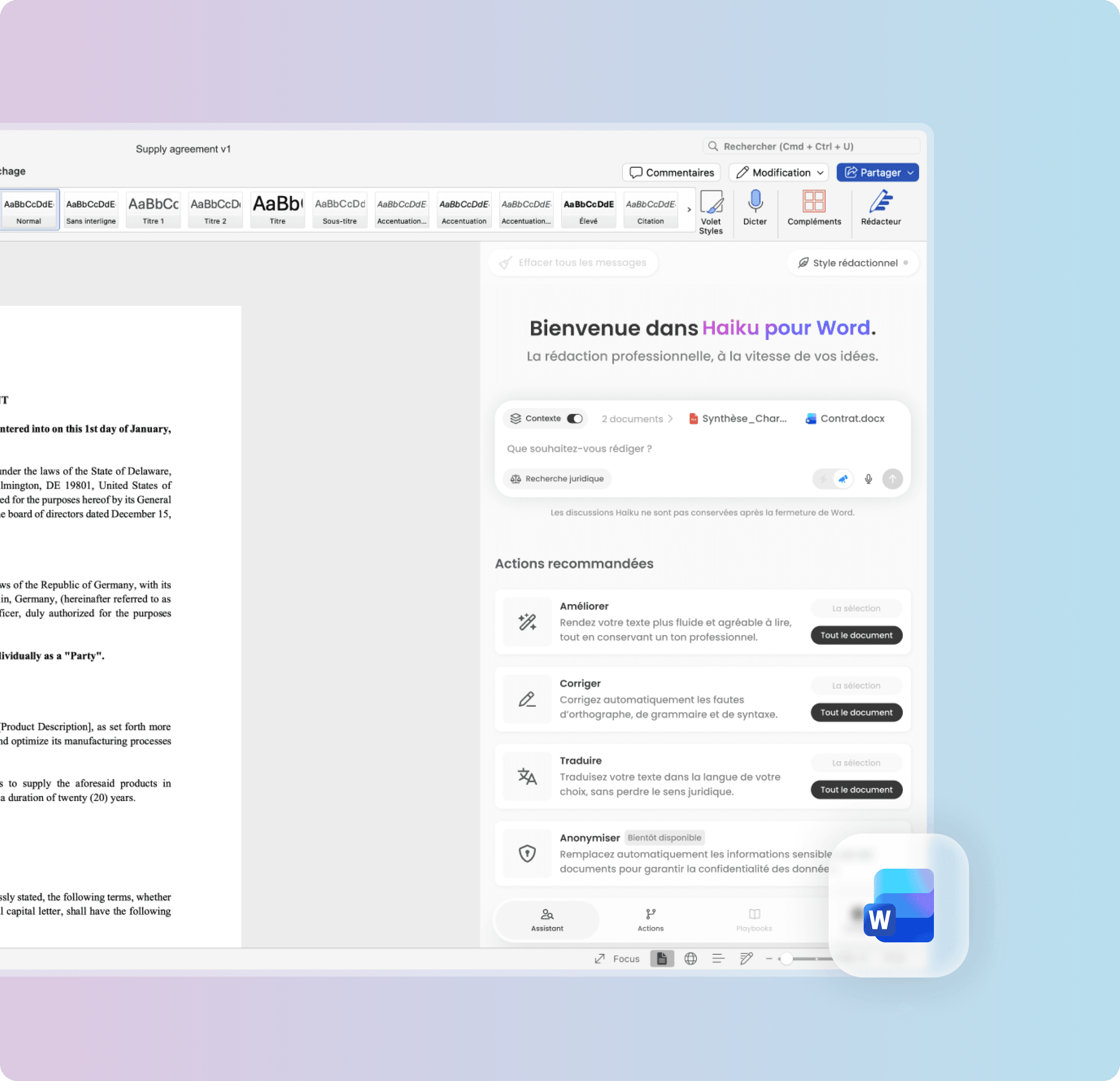The image size is (1120, 1081).
Task: Toggle the Recherche juridique option
Action: click(x=556, y=479)
